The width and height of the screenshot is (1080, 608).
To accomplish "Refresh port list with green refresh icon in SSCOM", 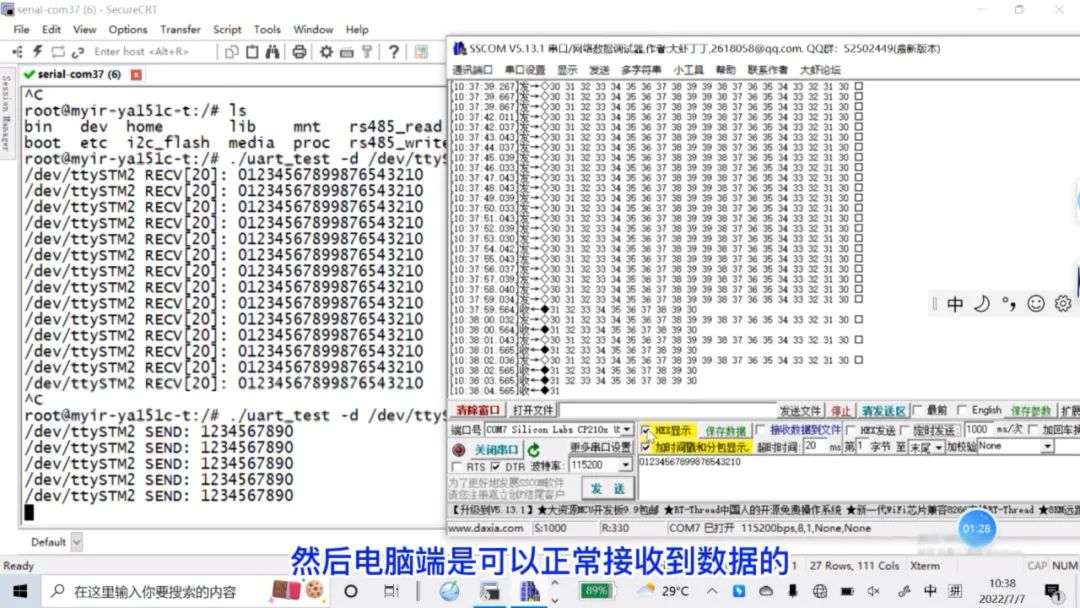I will tap(534, 450).
